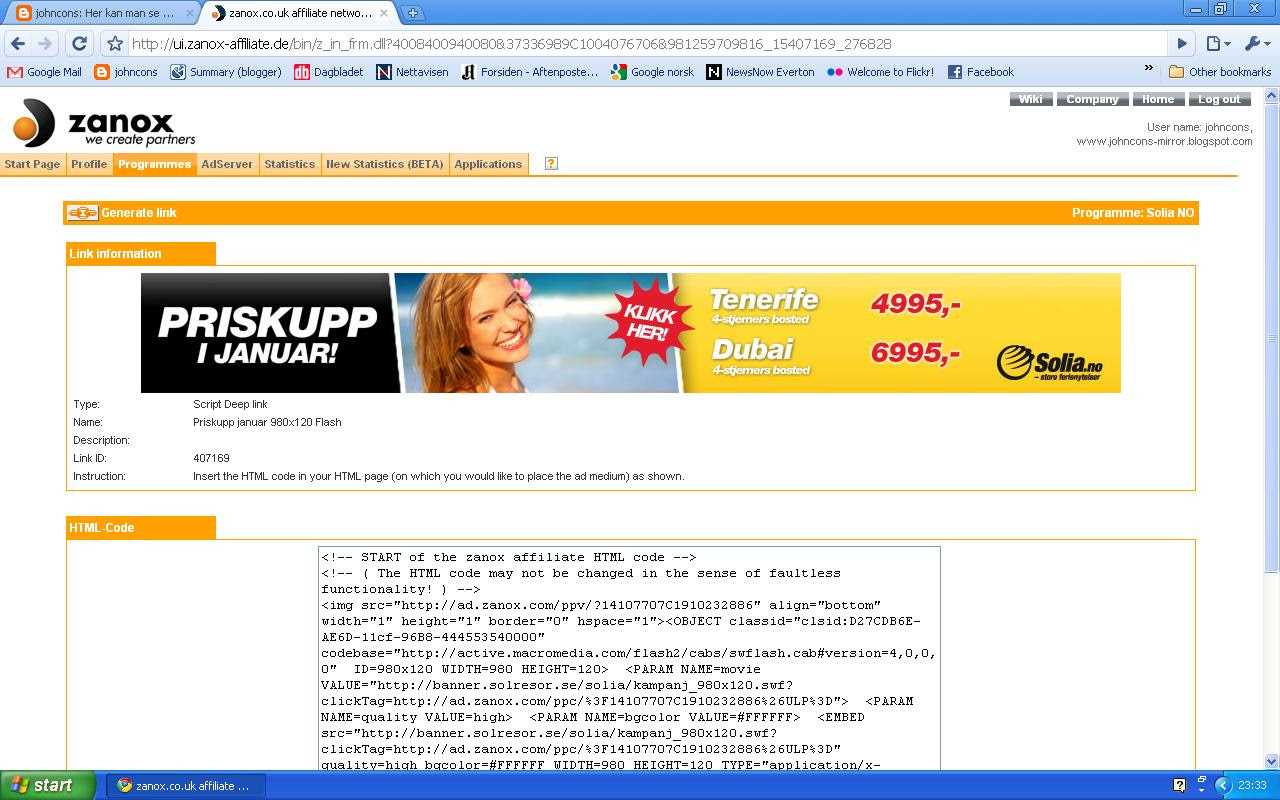Viewport: 1280px width, 800px height.
Task: Open the Windows start button
Action: [x=48, y=785]
